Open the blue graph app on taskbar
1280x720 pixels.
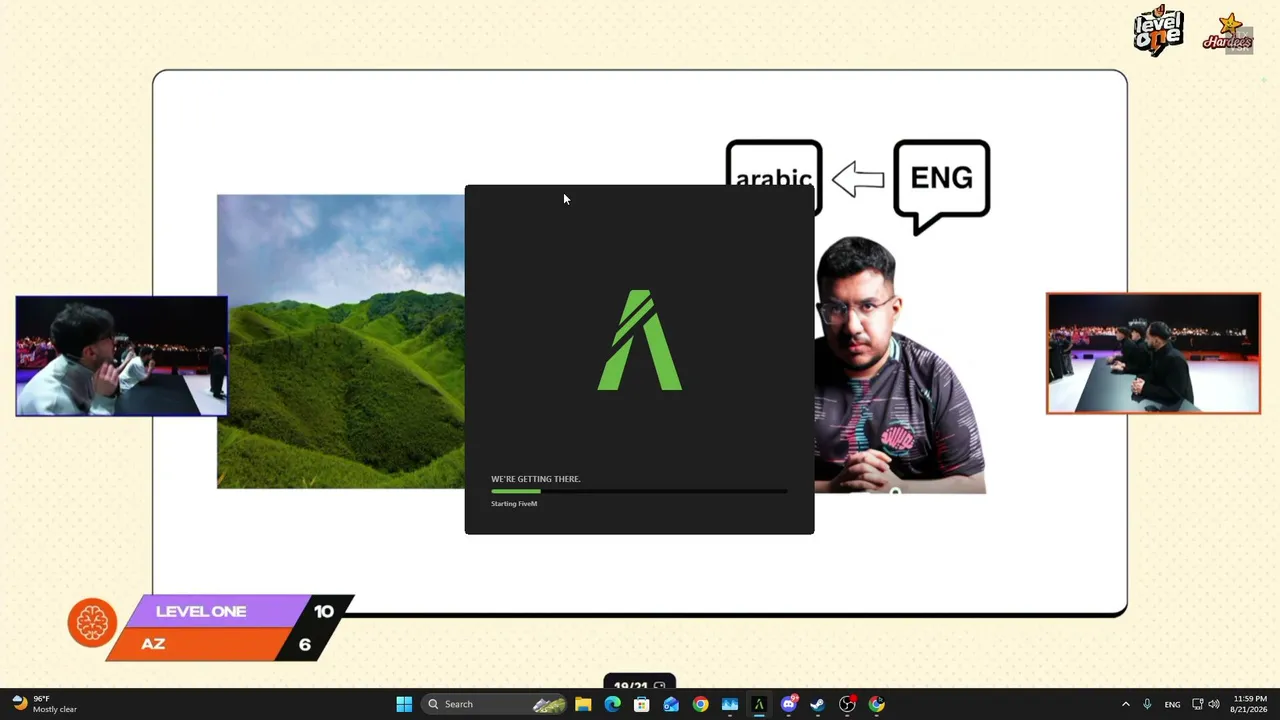730,704
